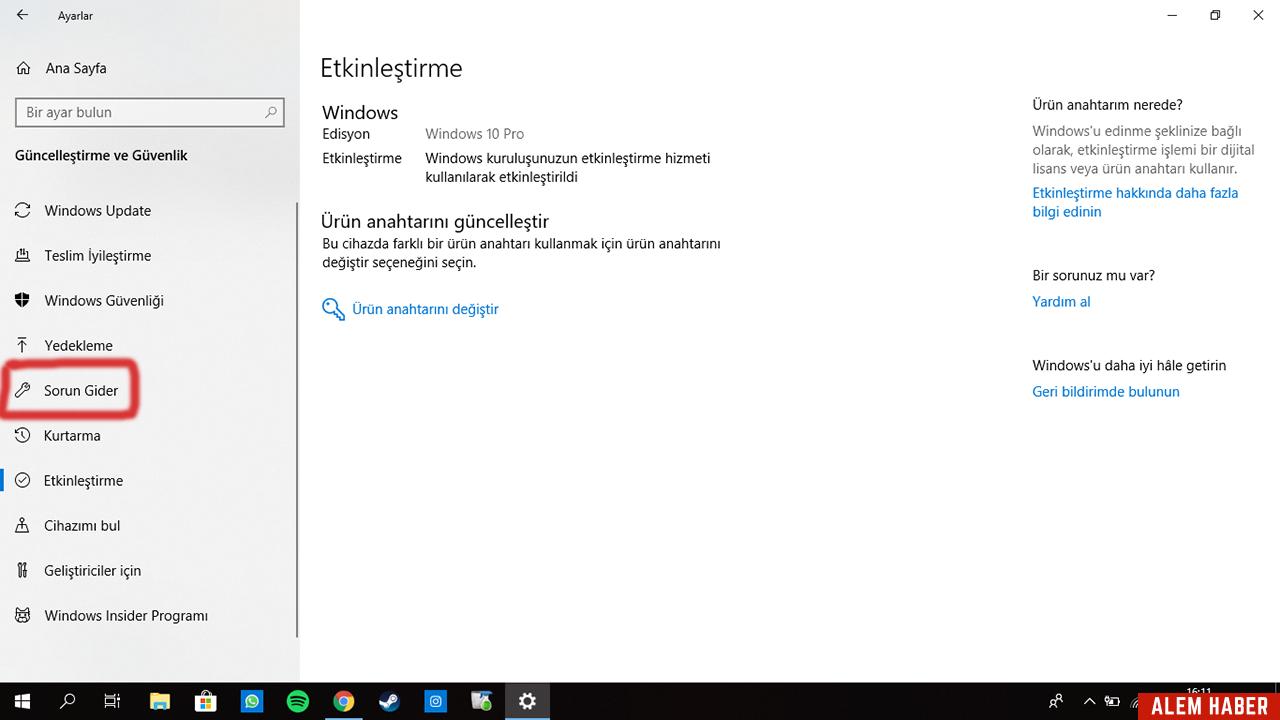Open the Yedekleme section
This screenshot has width=1280, height=720.
[77, 345]
